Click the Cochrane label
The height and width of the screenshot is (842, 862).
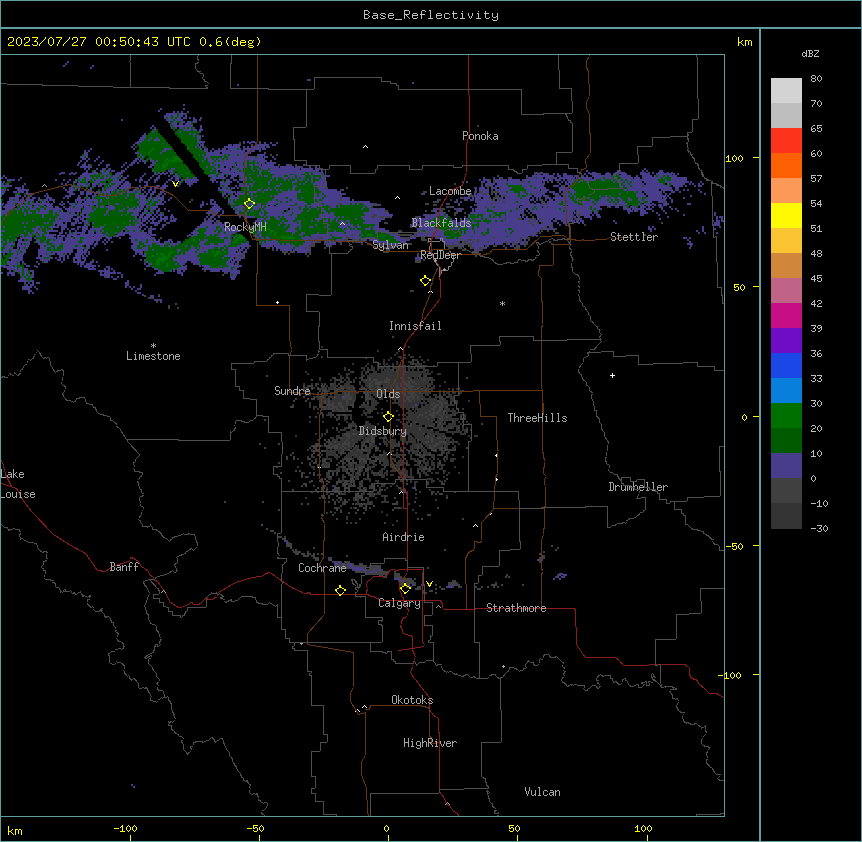click(322, 568)
